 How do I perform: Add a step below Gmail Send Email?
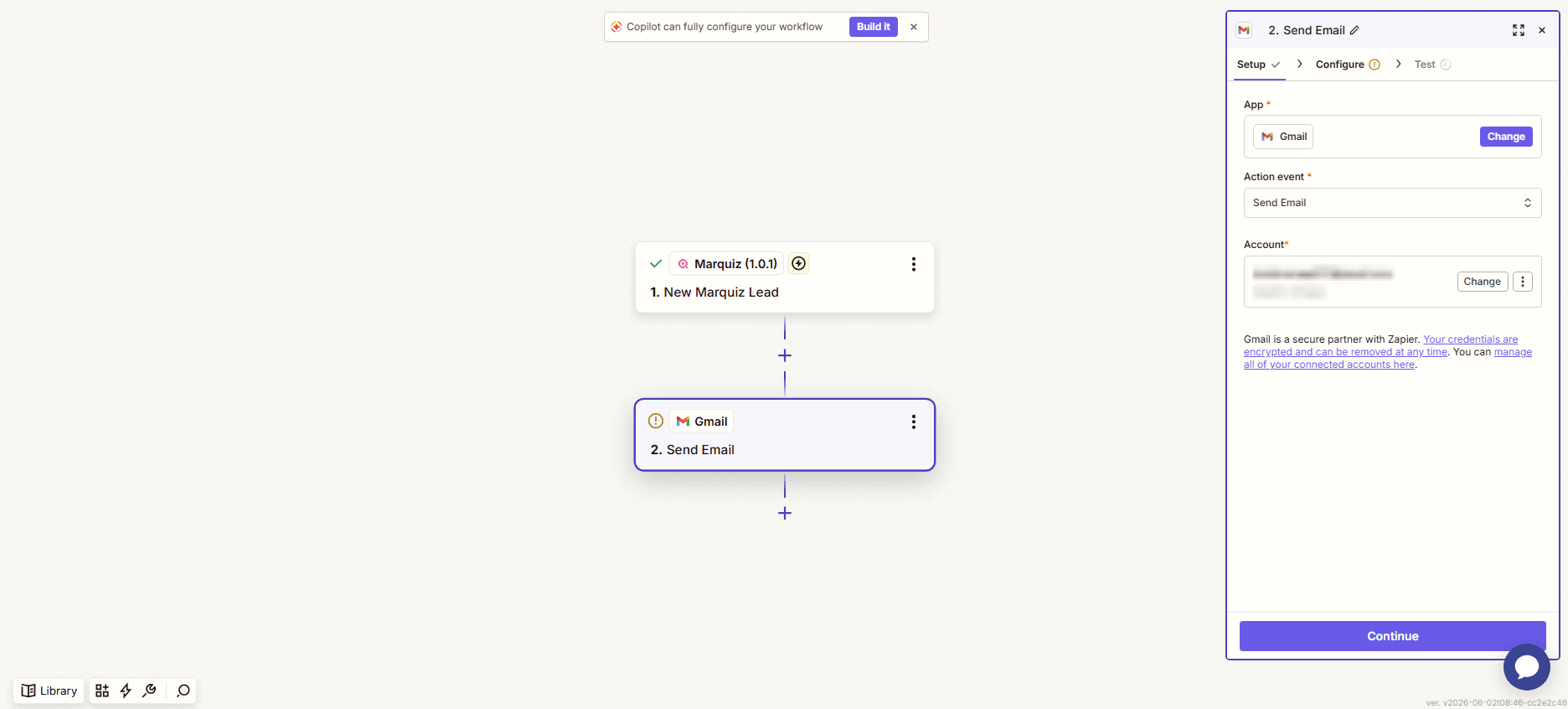[x=785, y=513]
